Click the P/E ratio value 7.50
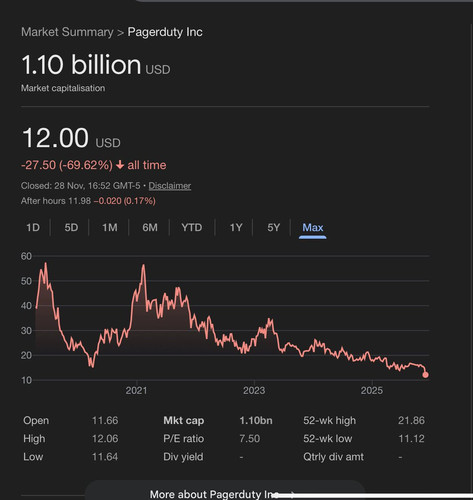The image size is (473, 500). (x=249, y=439)
